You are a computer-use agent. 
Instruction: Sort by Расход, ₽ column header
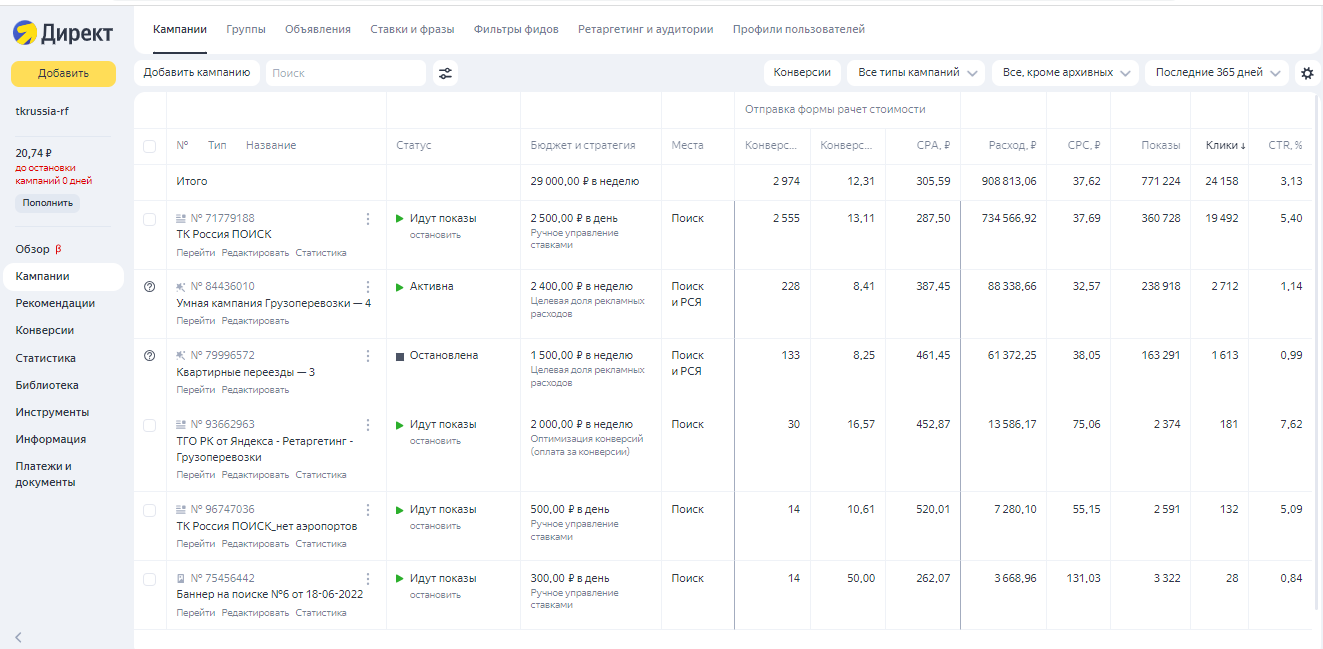1012,146
